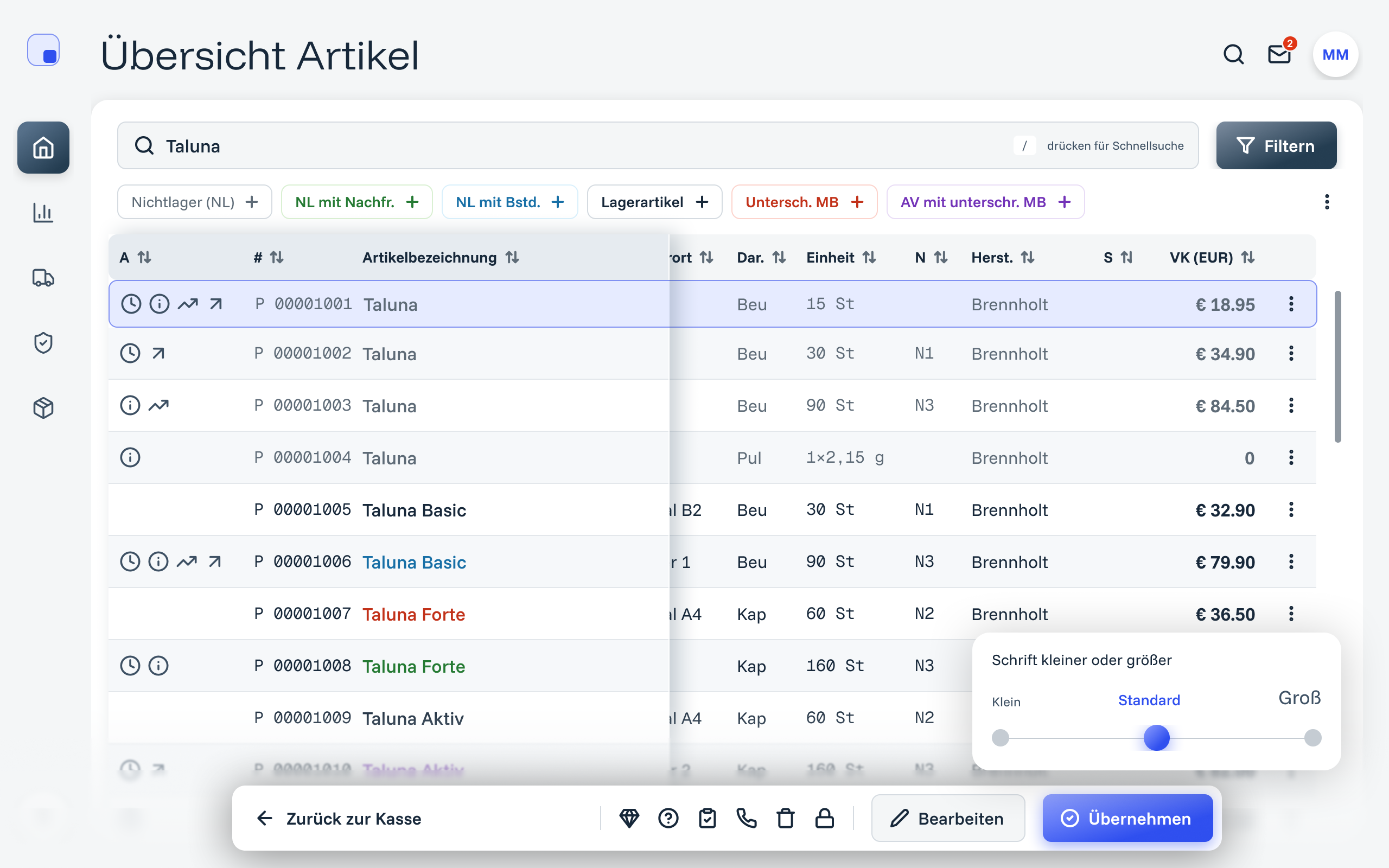
Task: Click clock icon in row 00001001
Action: (131, 304)
